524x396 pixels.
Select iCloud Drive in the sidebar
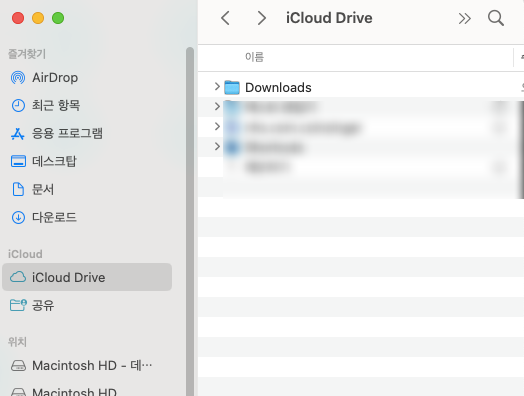[x=87, y=277]
